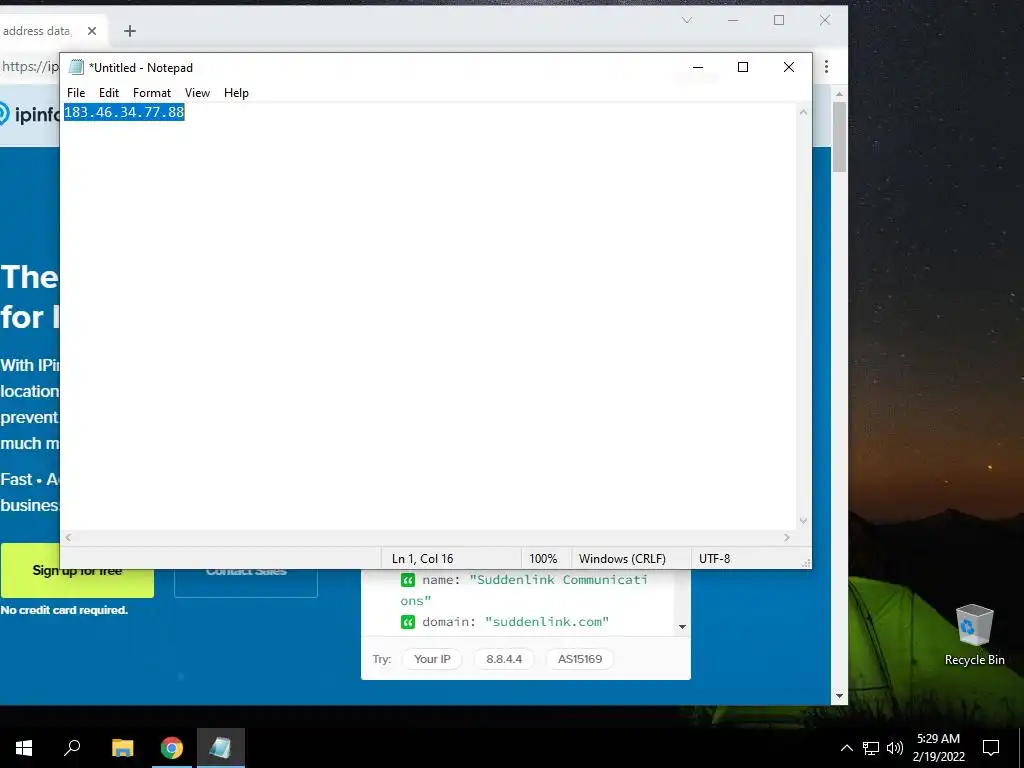Open the Windows Start menu
Image resolution: width=1024 pixels, height=768 pixels.
(x=24, y=748)
